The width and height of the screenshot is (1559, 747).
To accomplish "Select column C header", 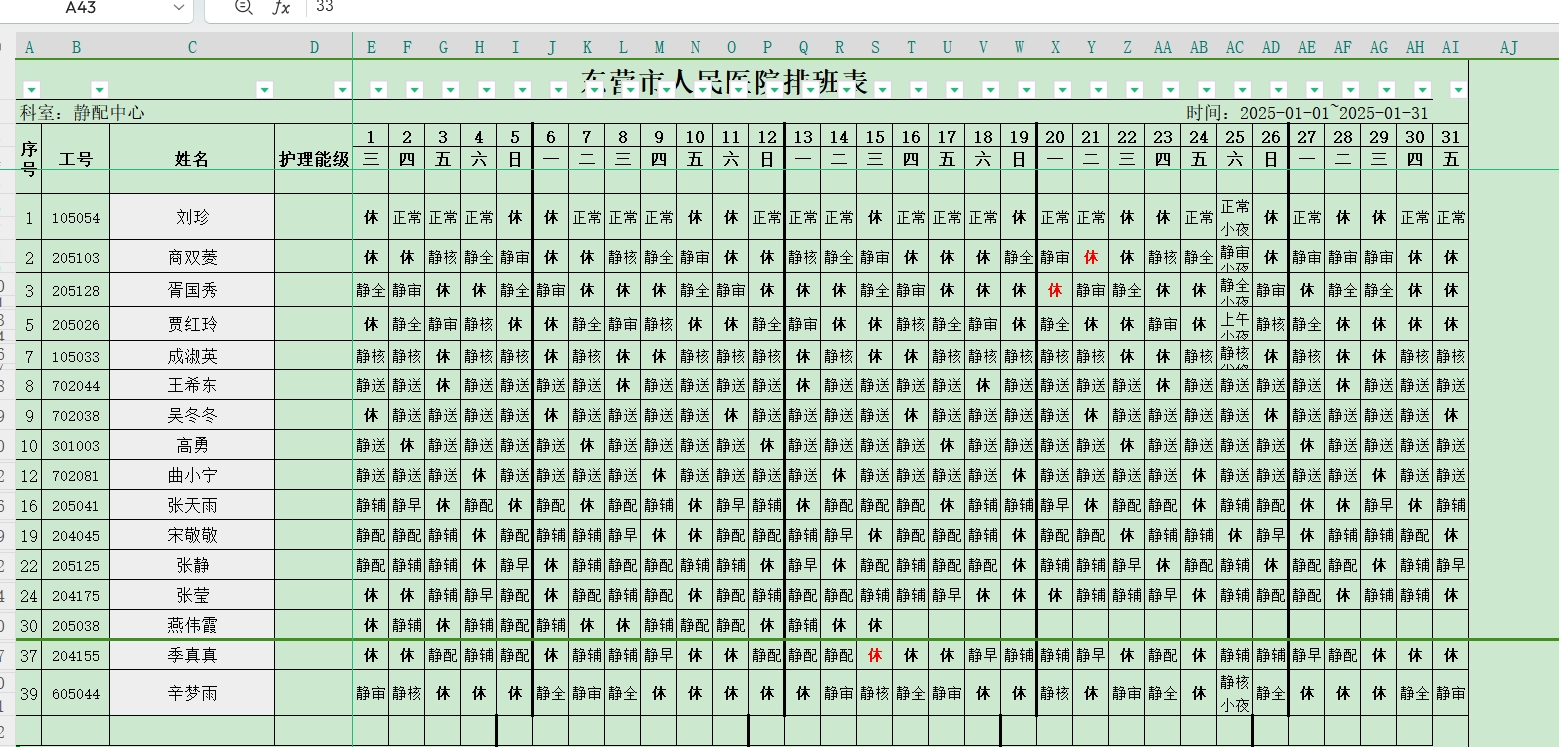I will pyautogui.click(x=192, y=47).
